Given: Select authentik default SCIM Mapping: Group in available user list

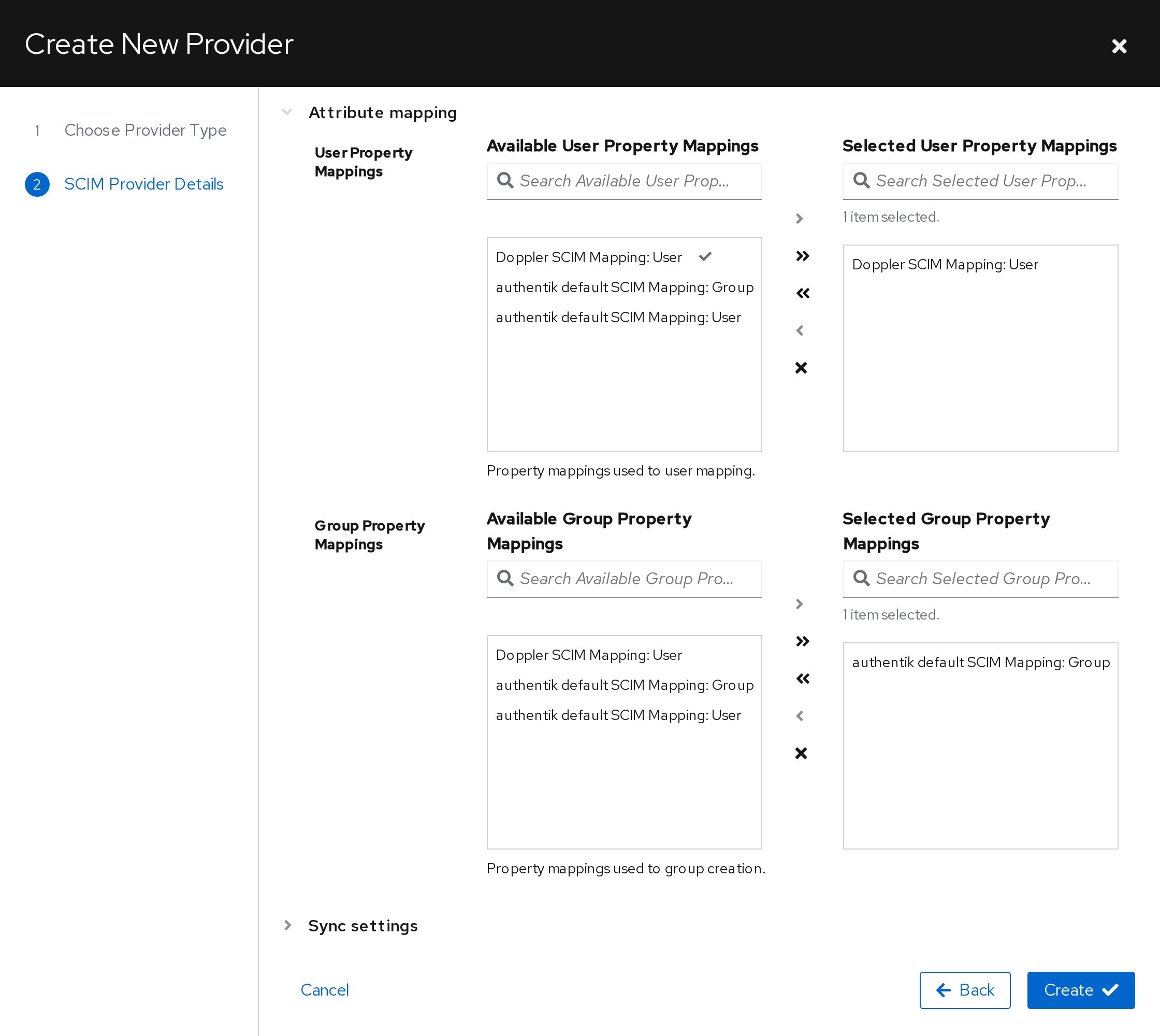Looking at the screenshot, I should [x=624, y=287].
